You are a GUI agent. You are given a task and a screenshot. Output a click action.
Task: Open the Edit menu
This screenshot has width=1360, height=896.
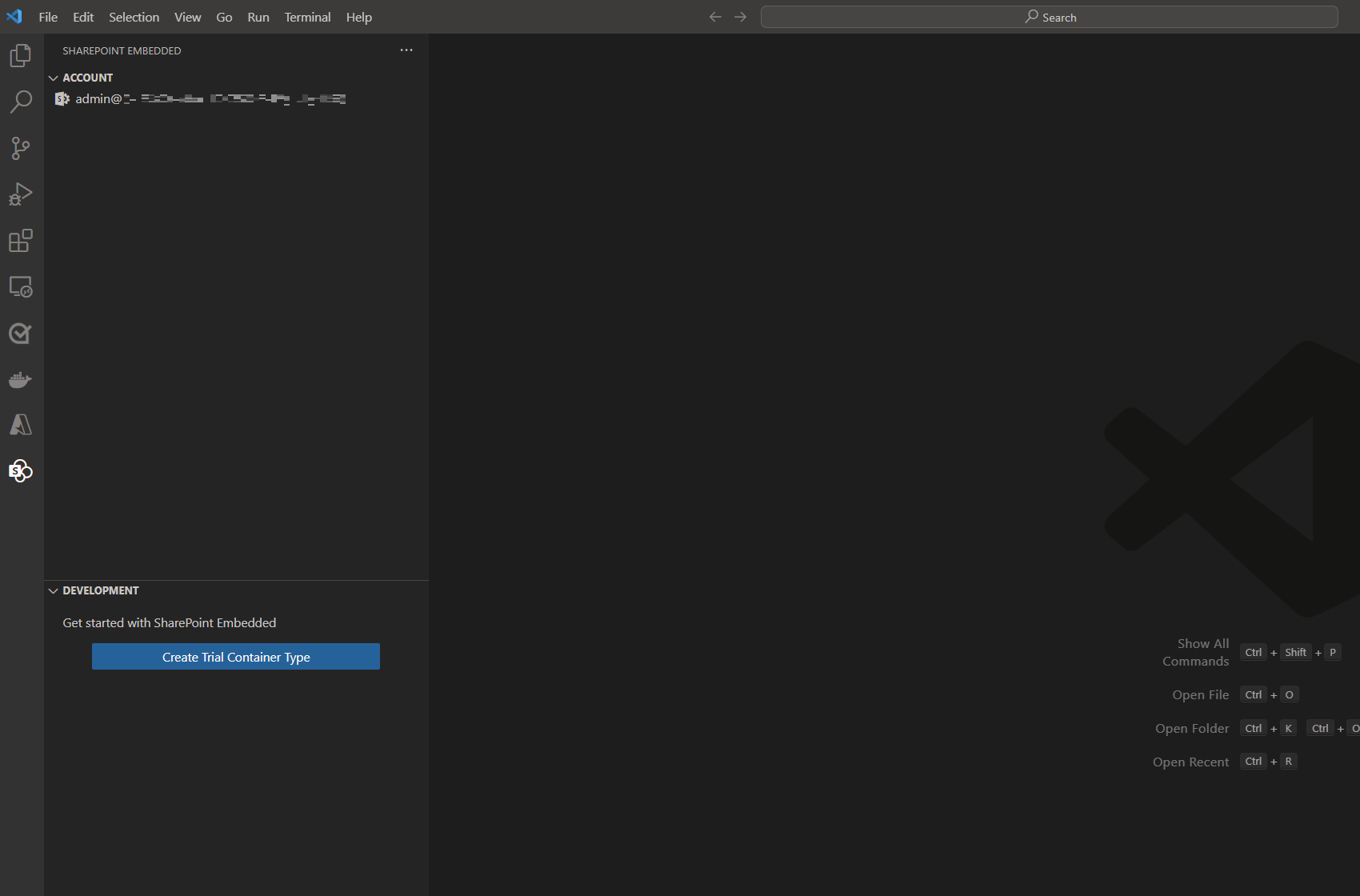83,17
